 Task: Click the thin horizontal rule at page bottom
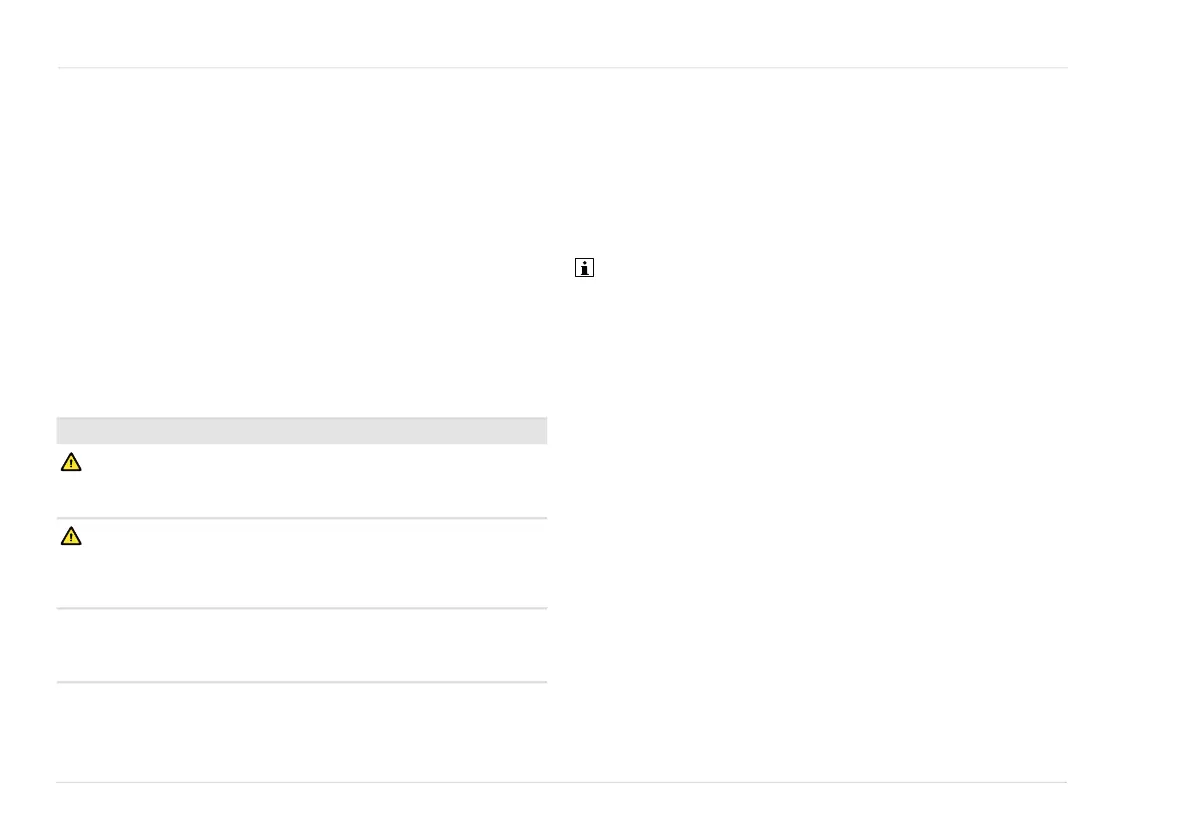561,782
